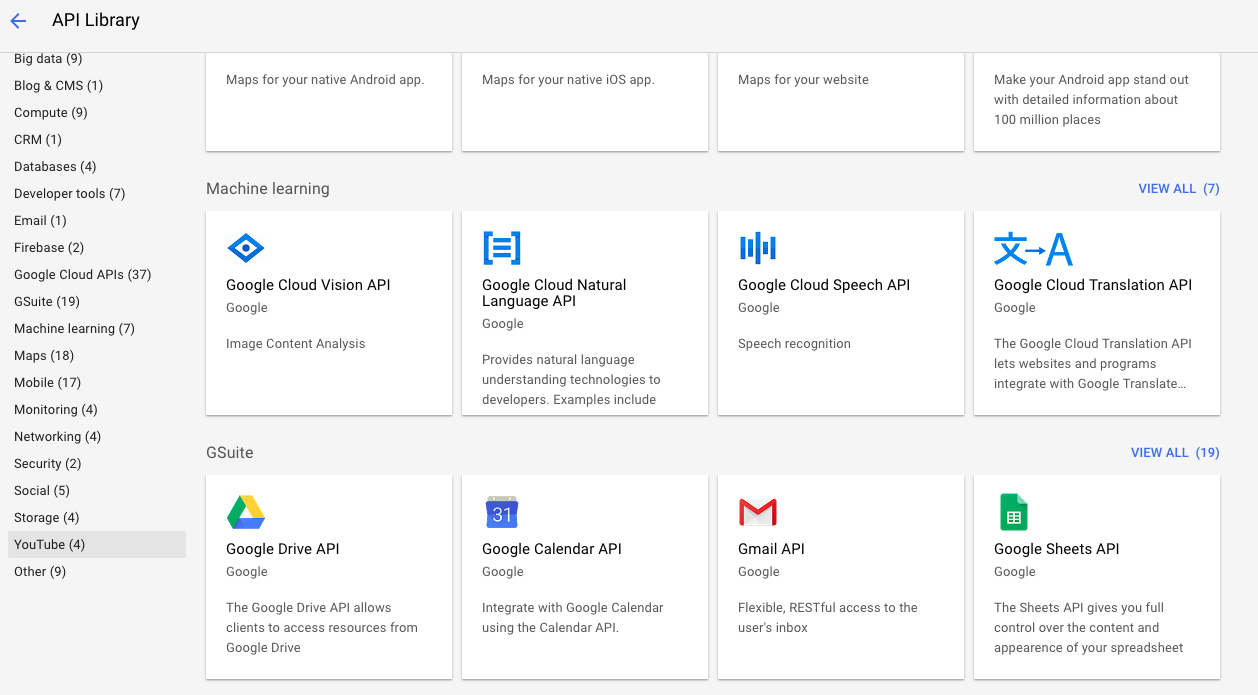Click the Google Sheets green icon
The height and width of the screenshot is (695, 1258).
point(1014,512)
